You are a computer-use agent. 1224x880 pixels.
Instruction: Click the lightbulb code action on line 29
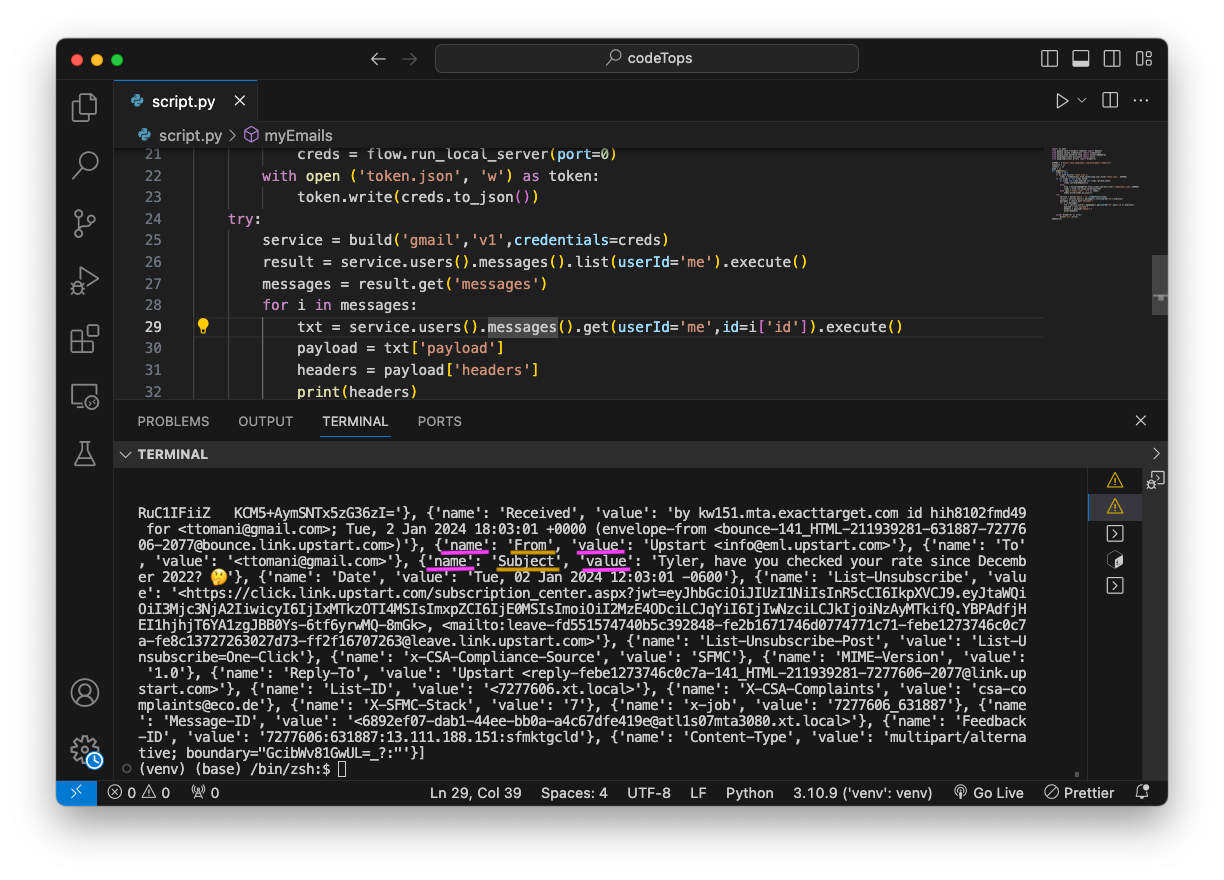[x=203, y=326]
